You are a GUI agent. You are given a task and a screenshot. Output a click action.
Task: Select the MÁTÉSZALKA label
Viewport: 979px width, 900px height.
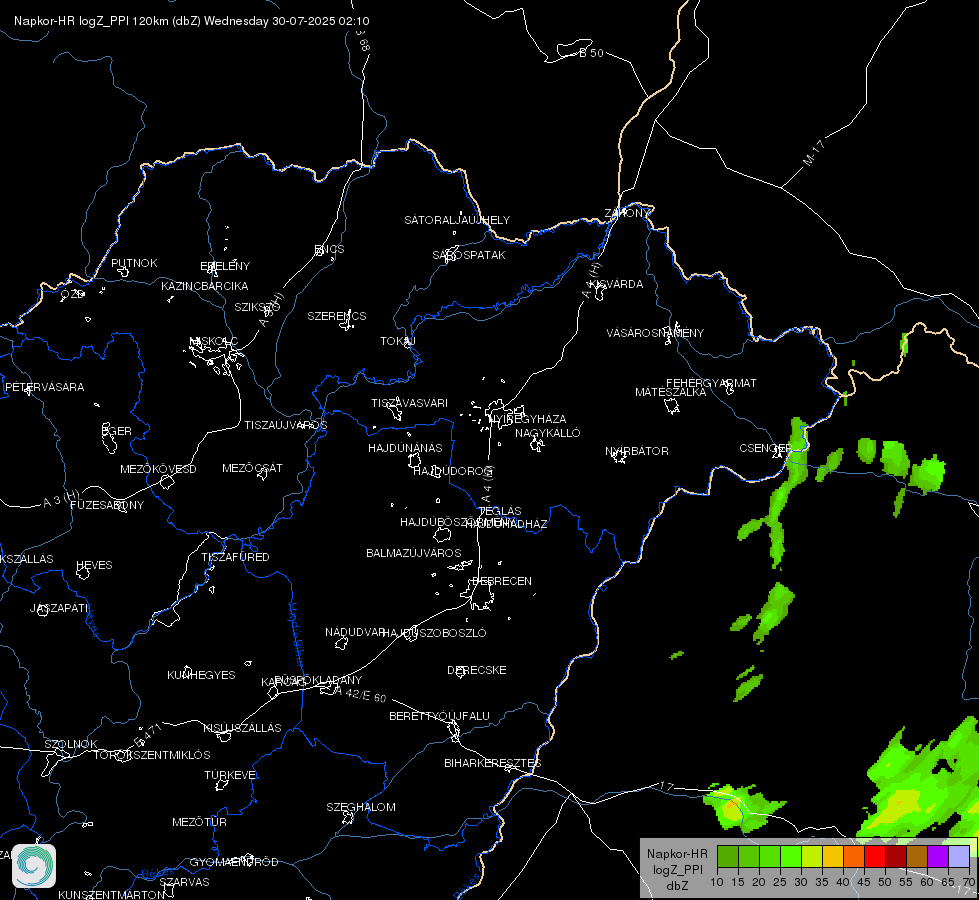tap(671, 392)
